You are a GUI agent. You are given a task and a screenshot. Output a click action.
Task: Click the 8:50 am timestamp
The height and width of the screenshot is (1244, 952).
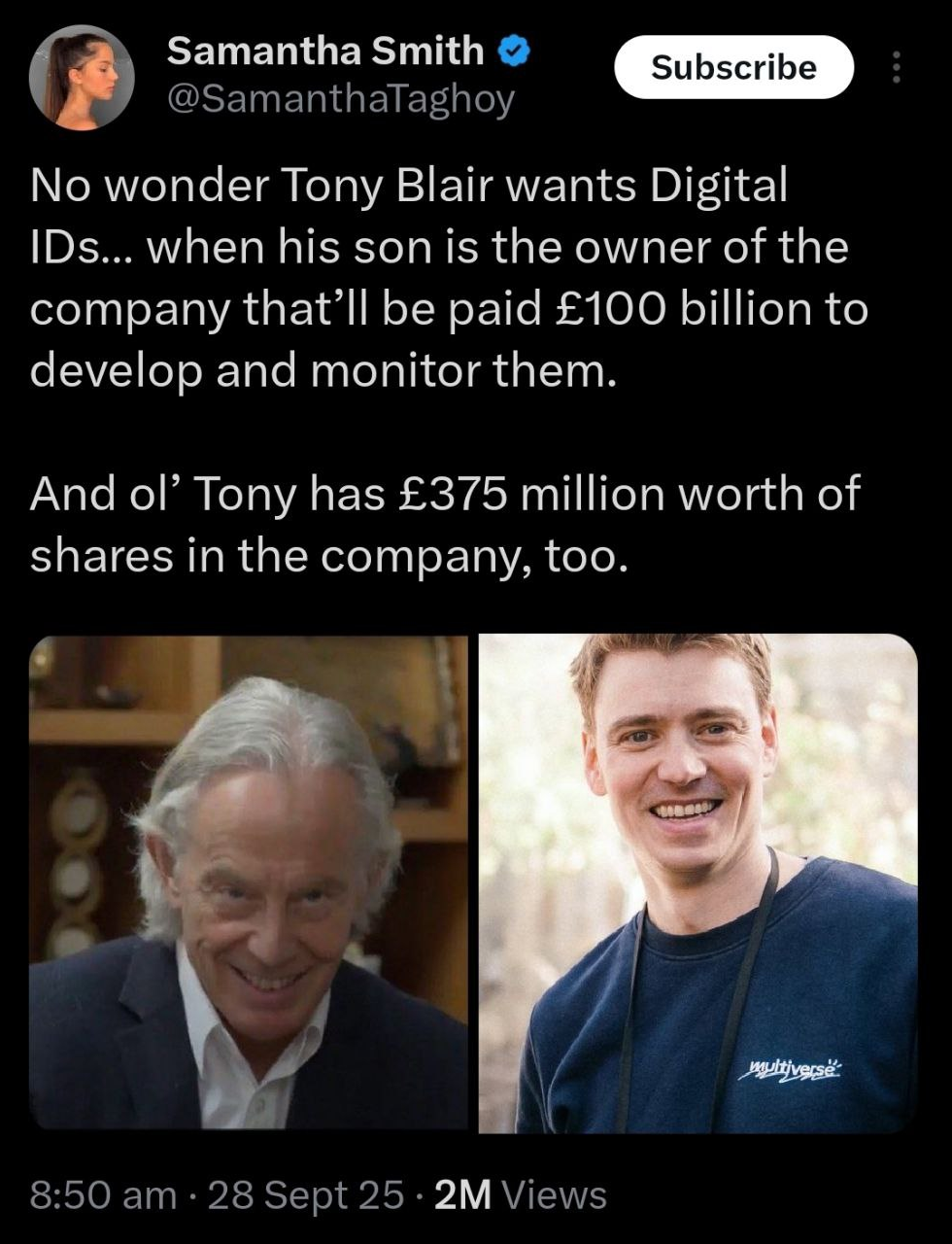[x=104, y=1194]
